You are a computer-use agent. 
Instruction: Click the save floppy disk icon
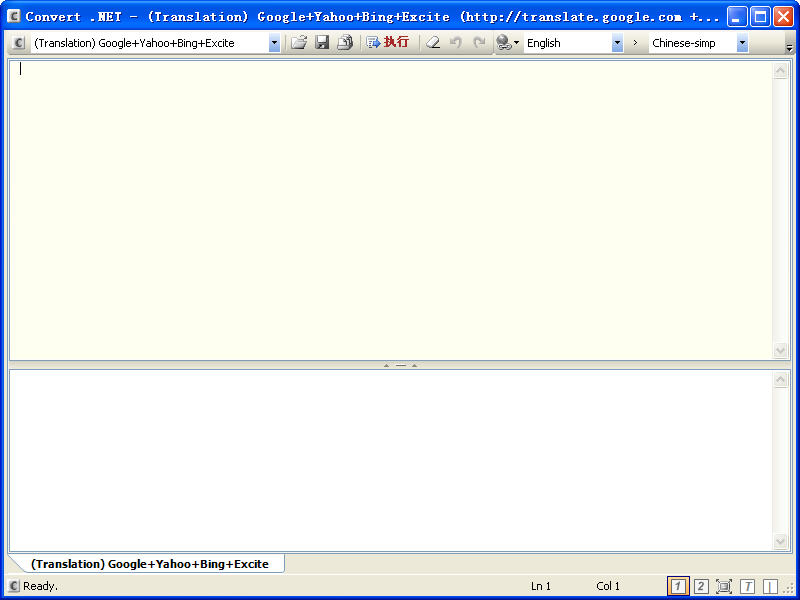(x=322, y=43)
